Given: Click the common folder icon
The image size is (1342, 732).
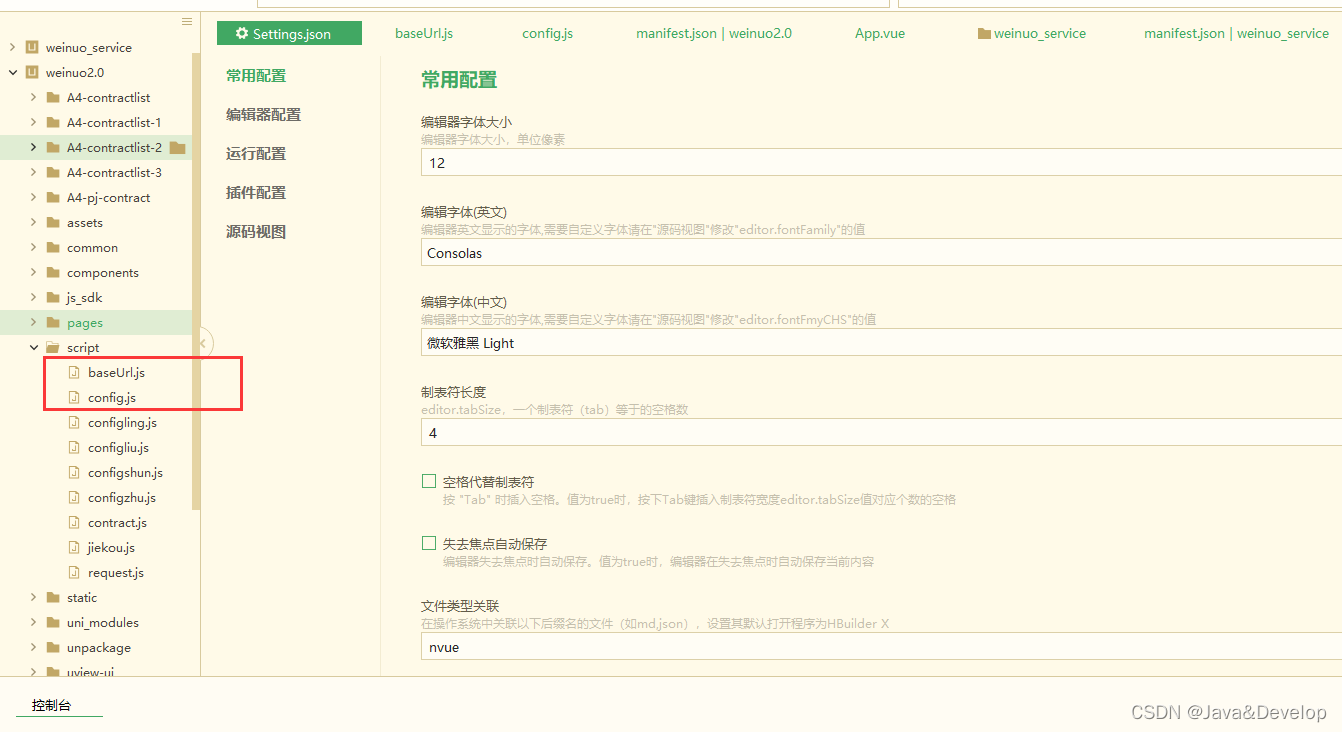Looking at the screenshot, I should [53, 247].
